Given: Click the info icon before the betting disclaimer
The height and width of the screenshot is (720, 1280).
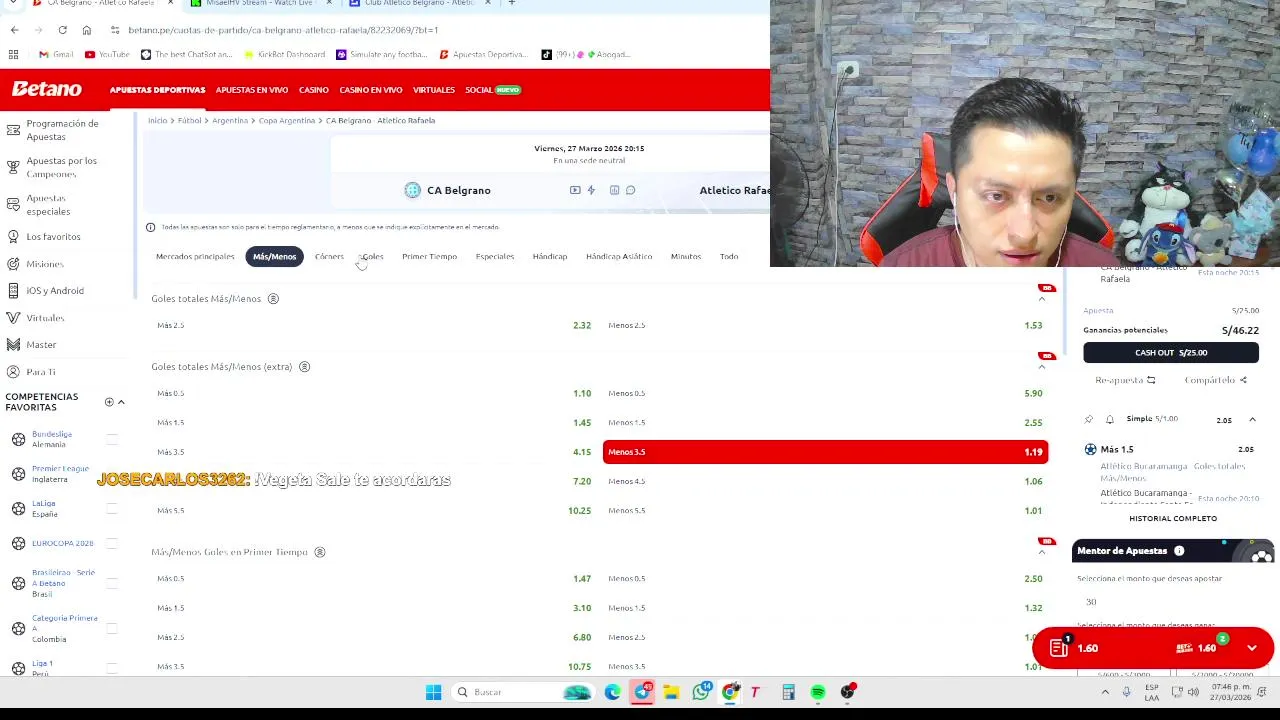Looking at the screenshot, I should coord(150,227).
